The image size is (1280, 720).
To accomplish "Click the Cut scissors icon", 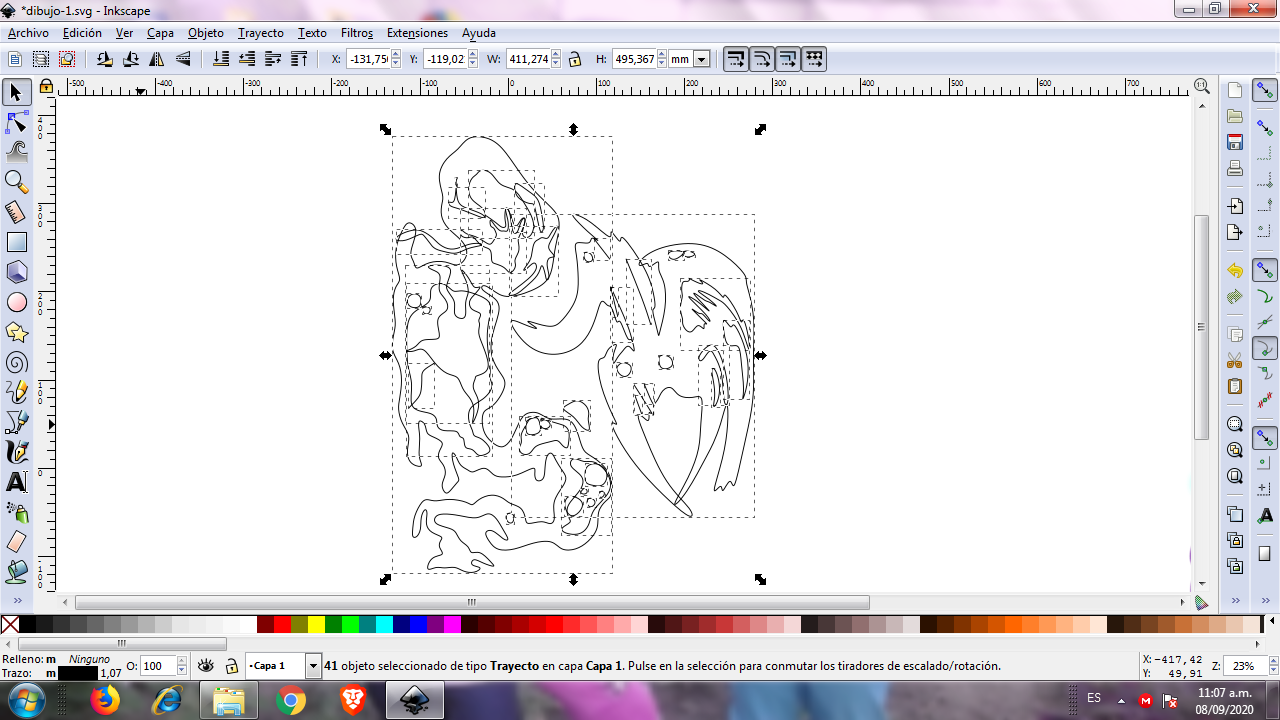I will (1235, 360).
